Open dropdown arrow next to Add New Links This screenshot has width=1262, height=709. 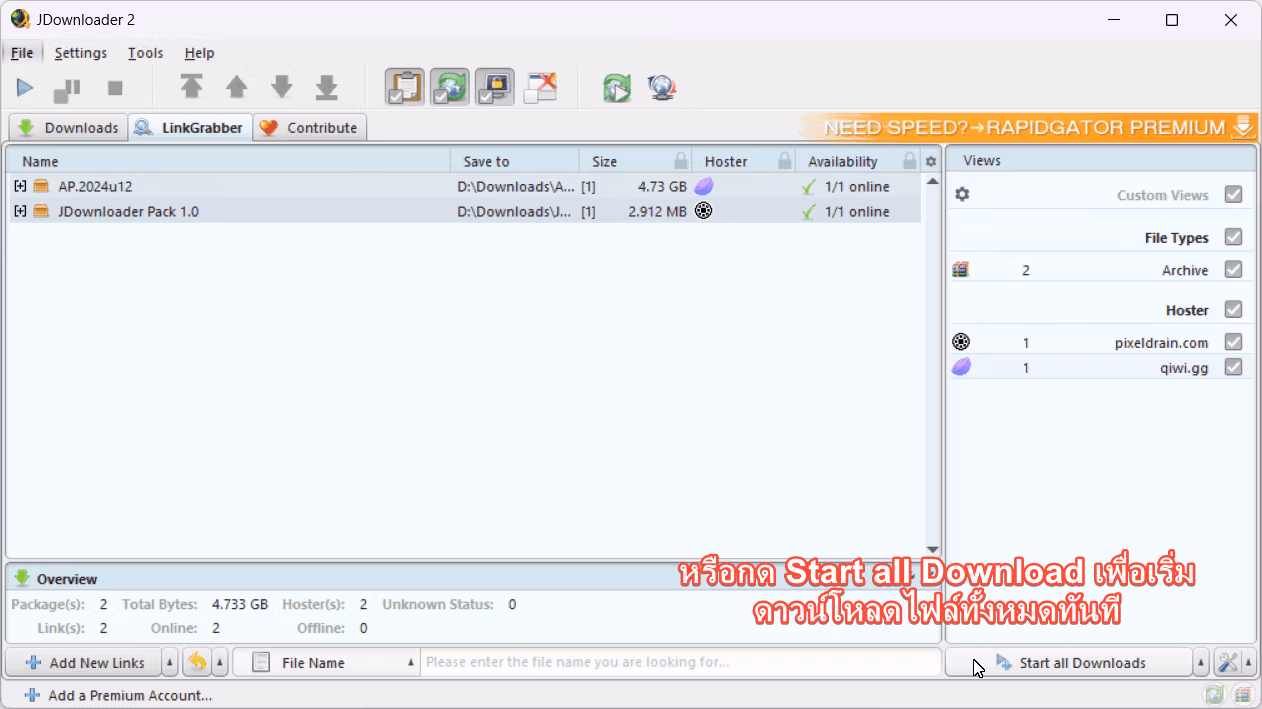pyautogui.click(x=169, y=662)
